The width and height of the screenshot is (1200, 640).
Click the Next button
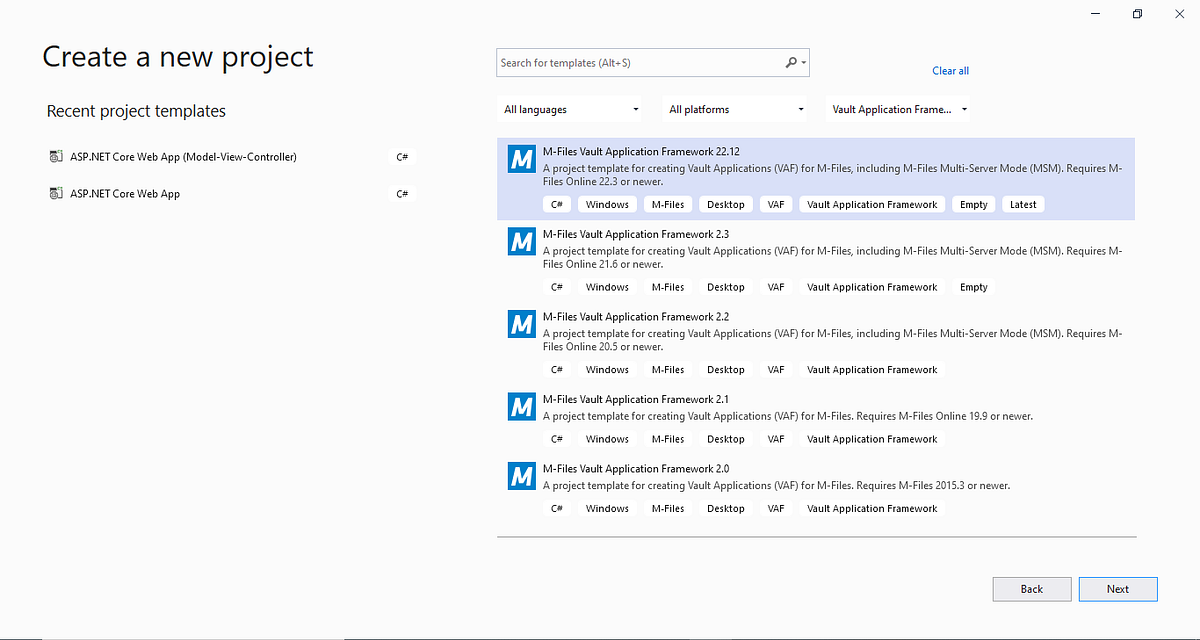pyautogui.click(x=1117, y=588)
